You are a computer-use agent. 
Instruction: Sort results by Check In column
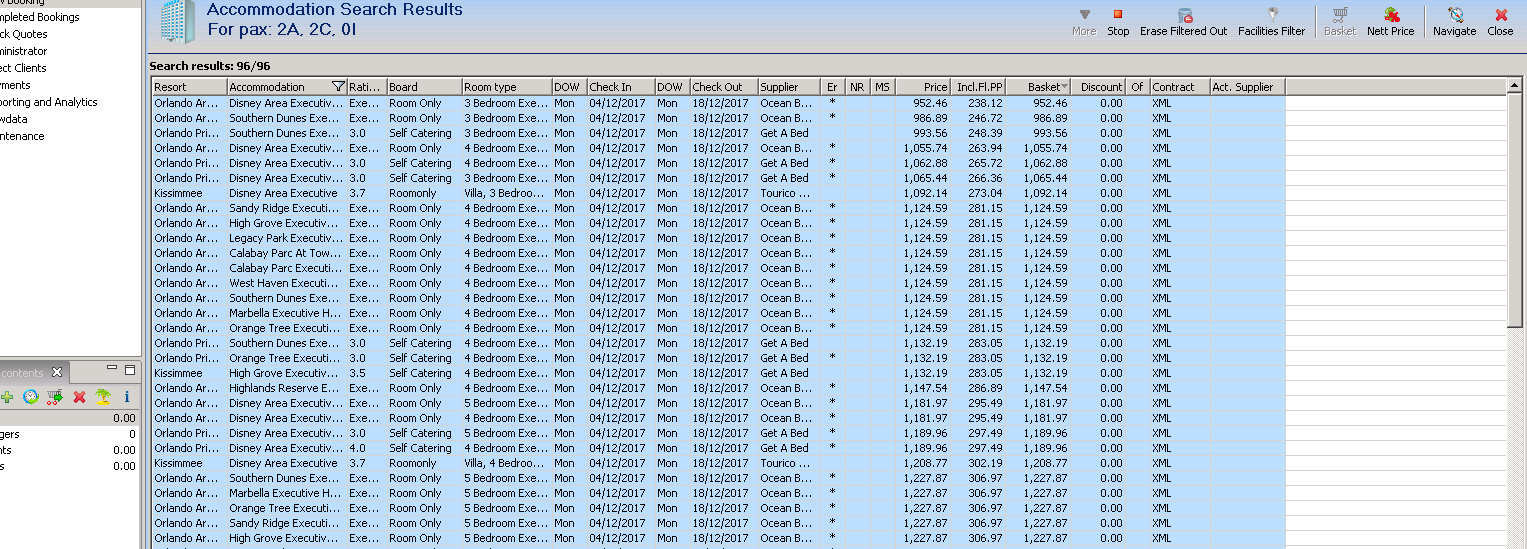point(621,87)
